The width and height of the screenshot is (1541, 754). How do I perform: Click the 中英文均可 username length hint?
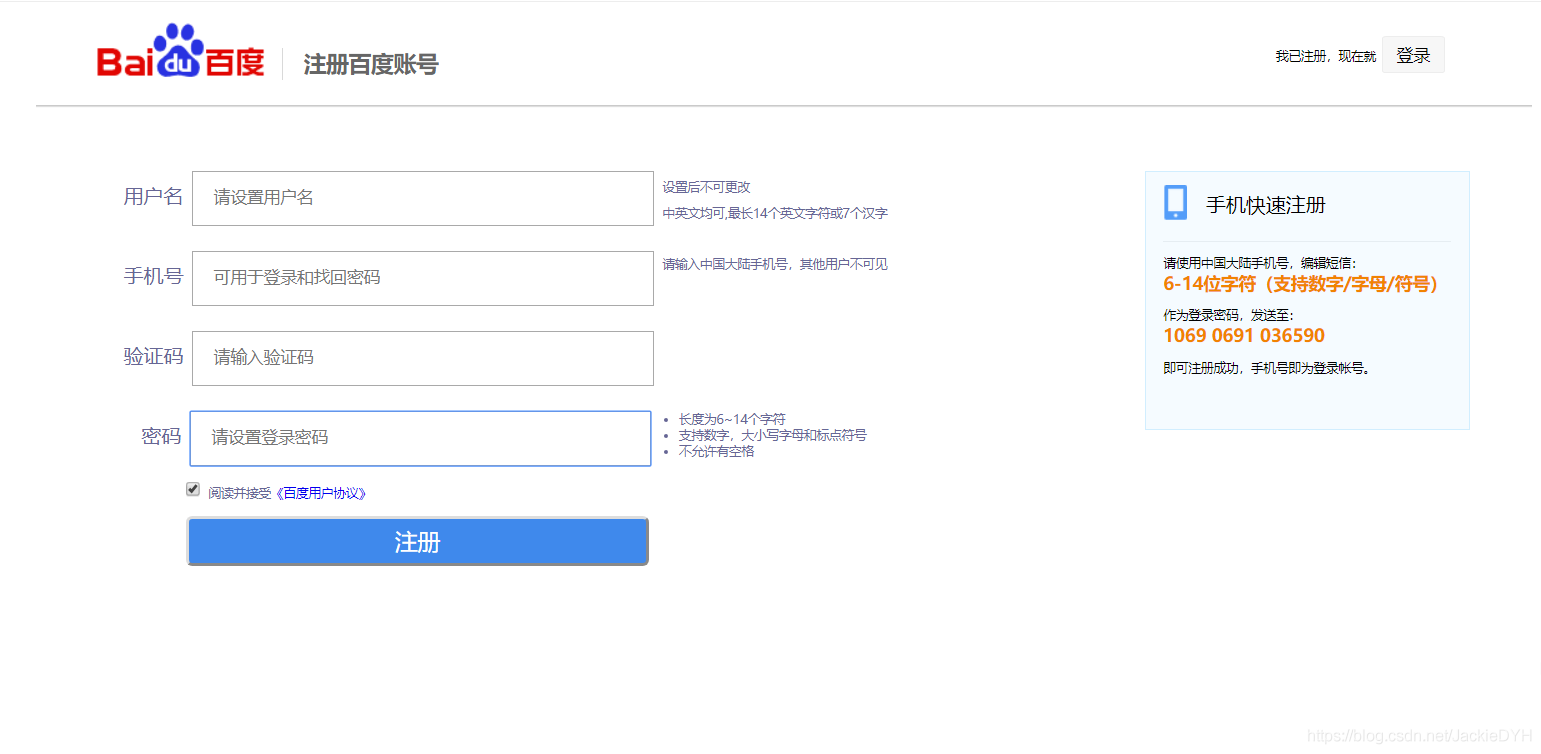point(775,213)
